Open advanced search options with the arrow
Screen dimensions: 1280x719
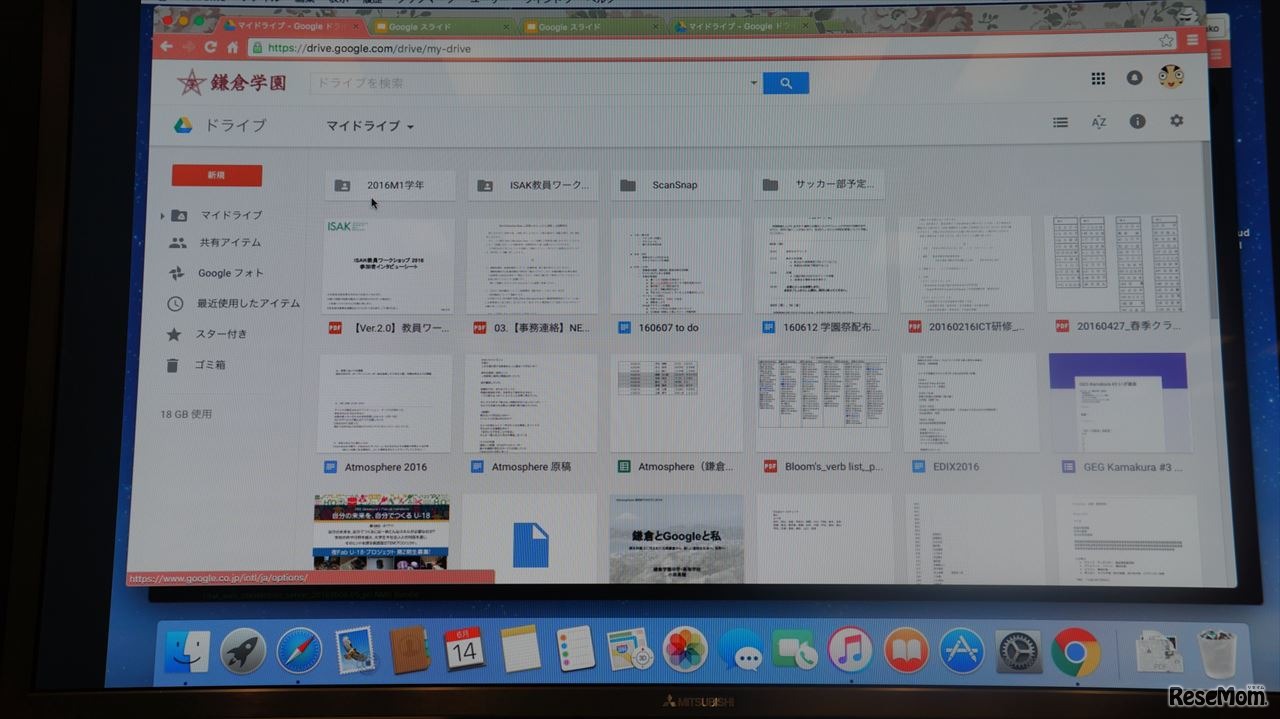(x=753, y=83)
